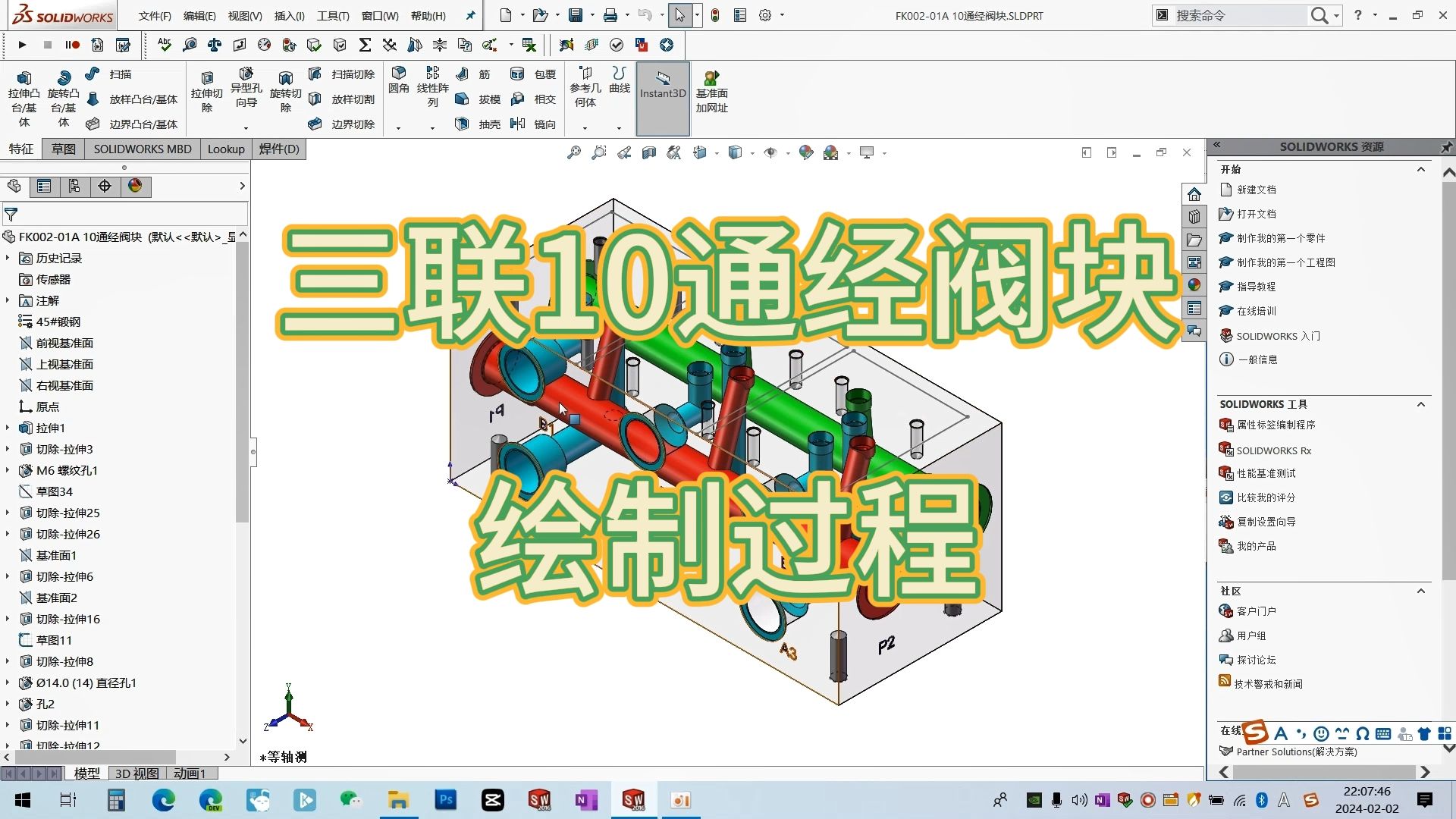Open the DimXpertManager tab icon
1456x819 pixels.
click(105, 187)
